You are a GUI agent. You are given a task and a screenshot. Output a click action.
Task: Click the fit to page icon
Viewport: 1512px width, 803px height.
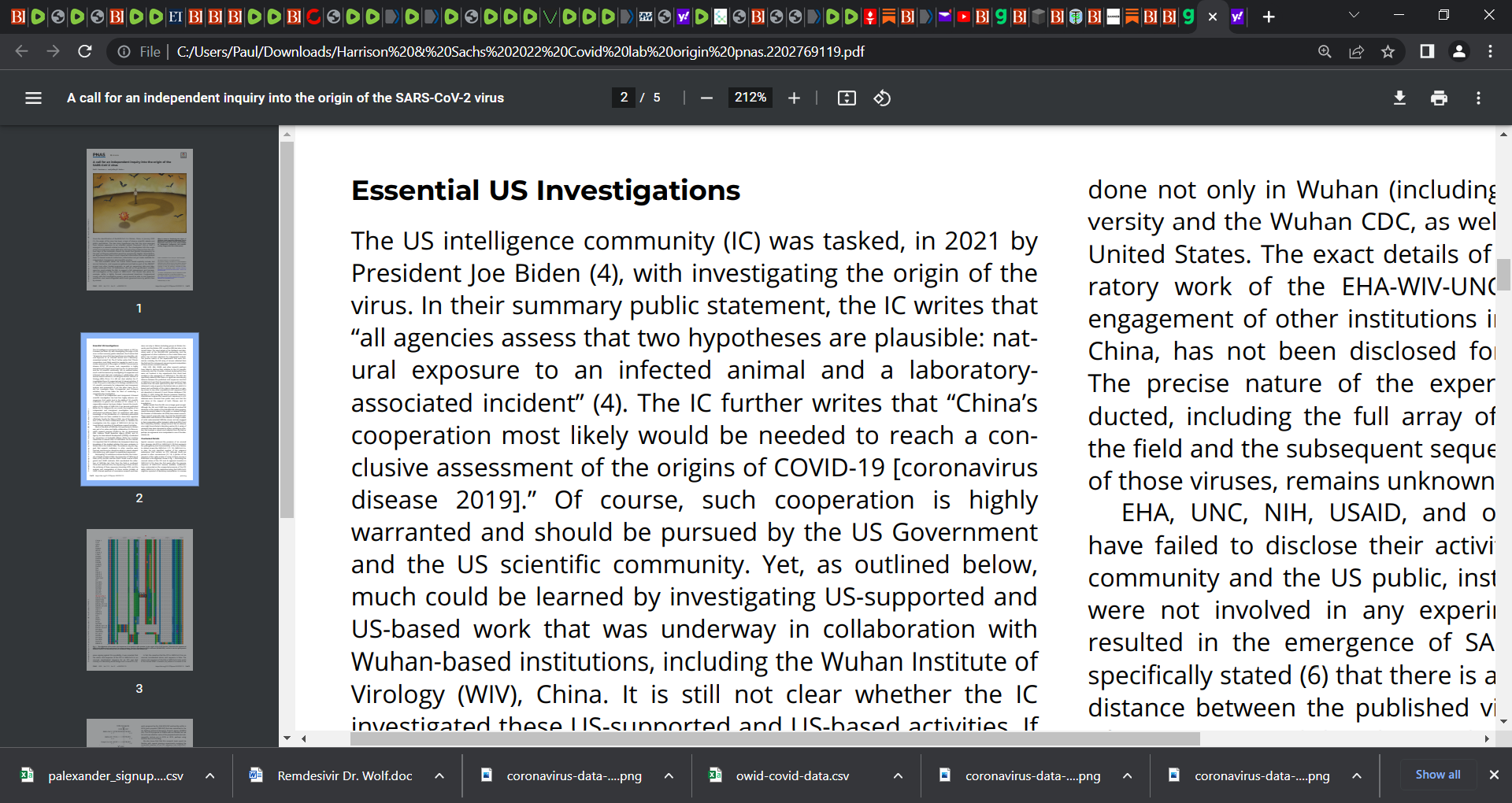pyautogui.click(x=847, y=98)
